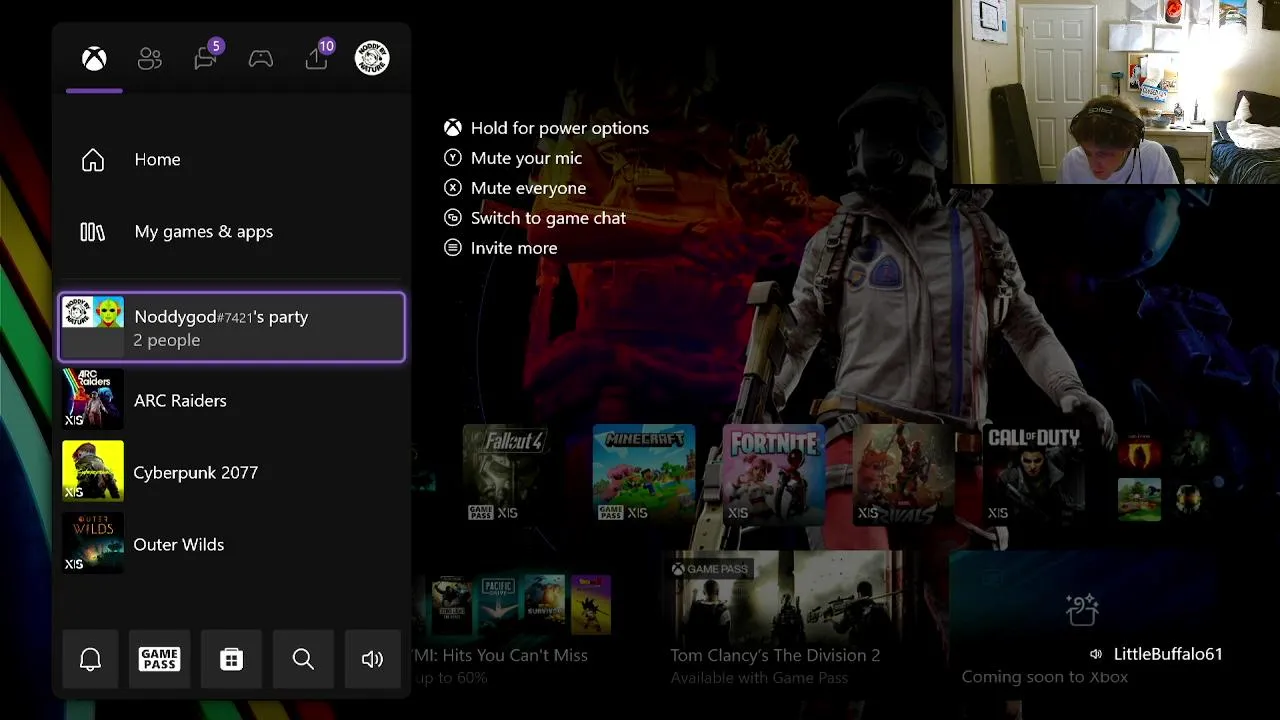Click the View button glyph icon
The height and width of the screenshot is (720, 1280).
(x=453, y=218)
